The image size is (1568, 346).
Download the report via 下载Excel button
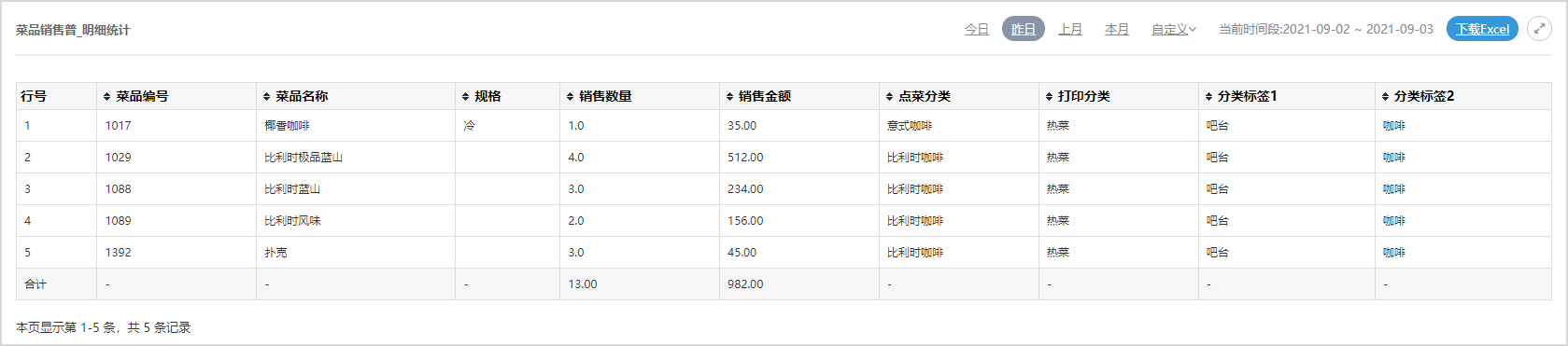[1482, 30]
